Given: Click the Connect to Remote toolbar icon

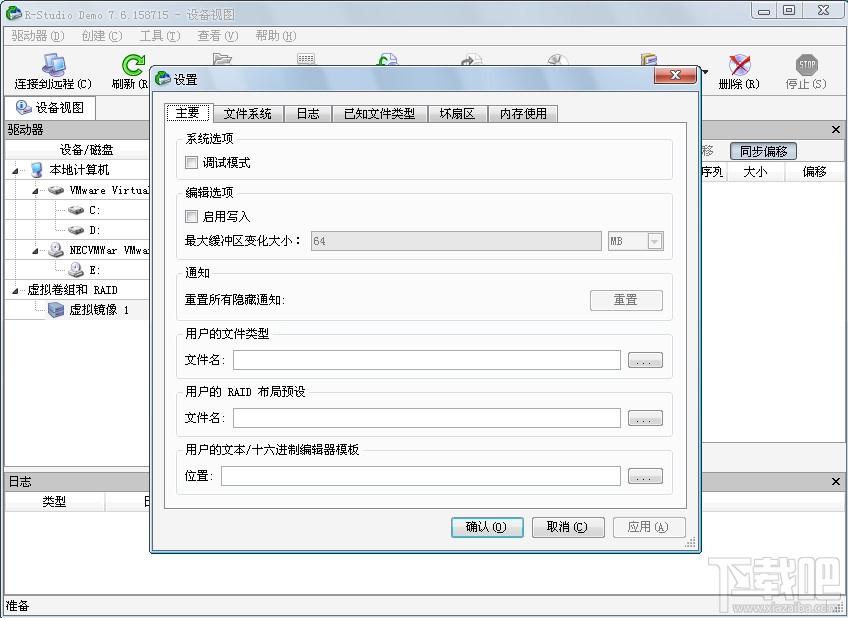Looking at the screenshot, I should [x=54, y=65].
